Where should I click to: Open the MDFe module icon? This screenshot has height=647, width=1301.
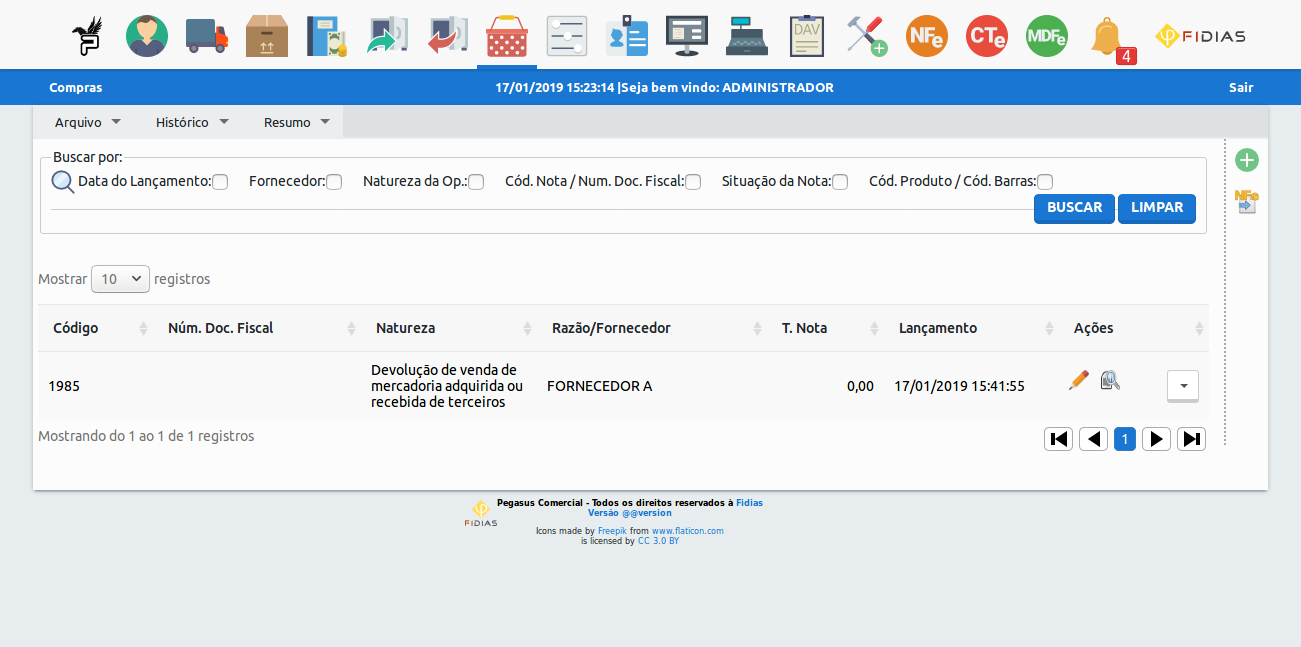point(1046,34)
